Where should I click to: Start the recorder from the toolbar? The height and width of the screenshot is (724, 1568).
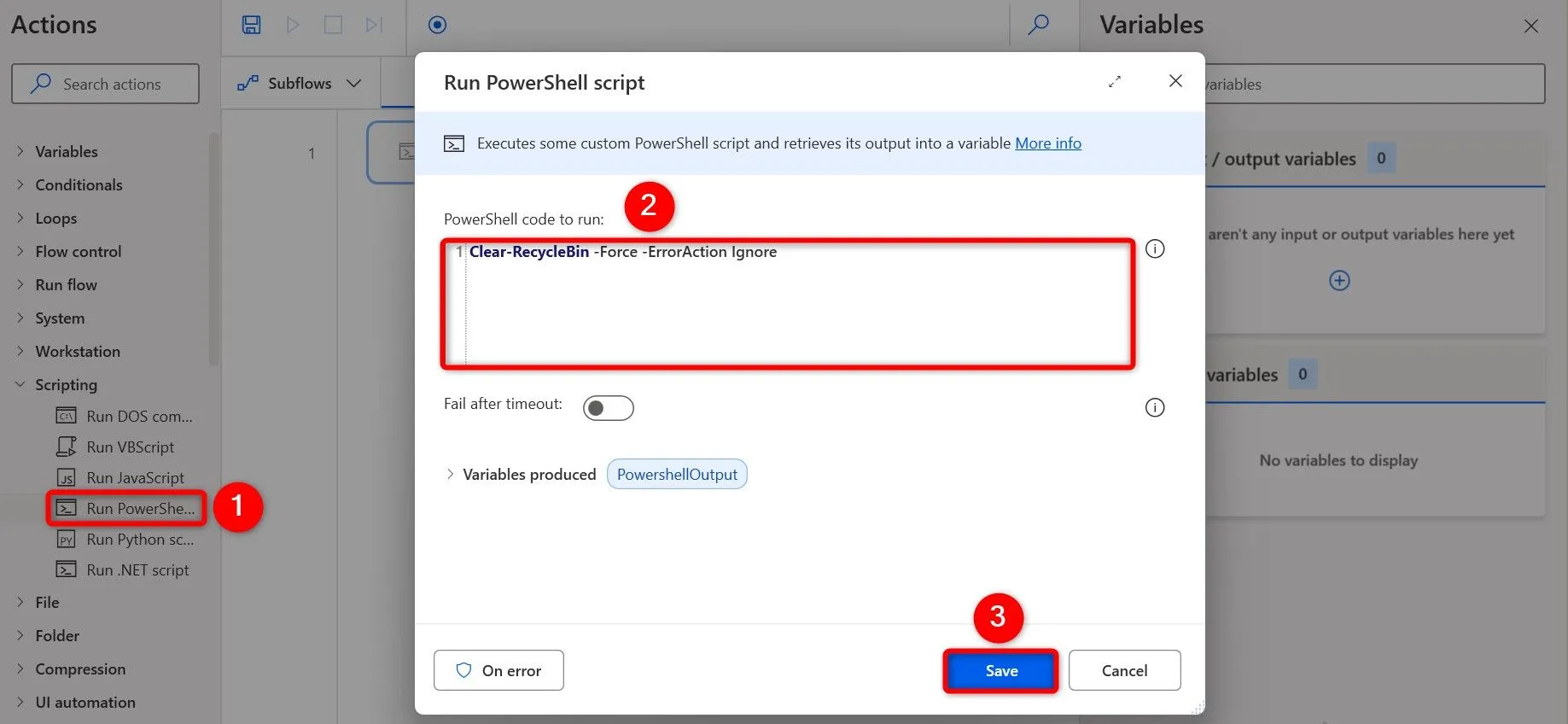click(x=437, y=25)
